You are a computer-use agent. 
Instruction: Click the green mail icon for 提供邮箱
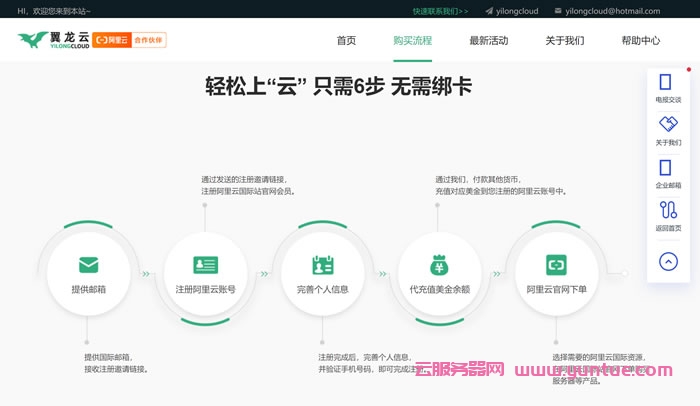coord(88,264)
